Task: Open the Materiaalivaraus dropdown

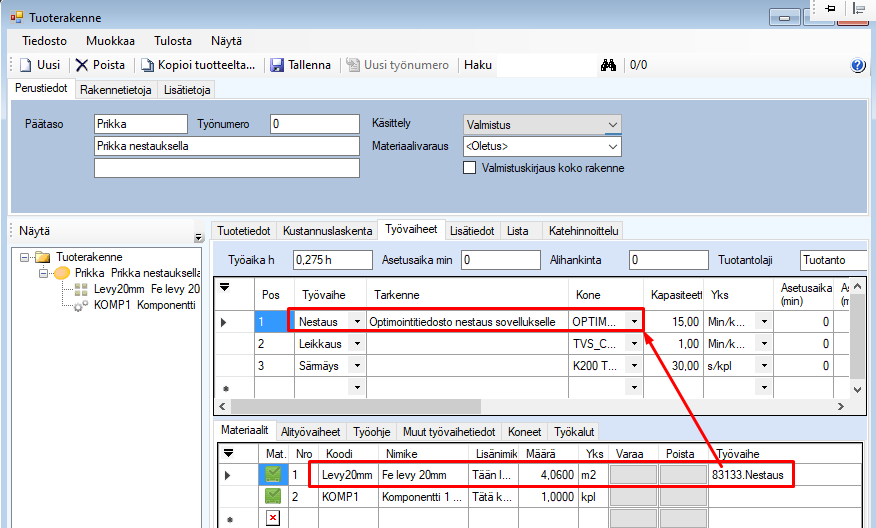Action: pos(612,147)
